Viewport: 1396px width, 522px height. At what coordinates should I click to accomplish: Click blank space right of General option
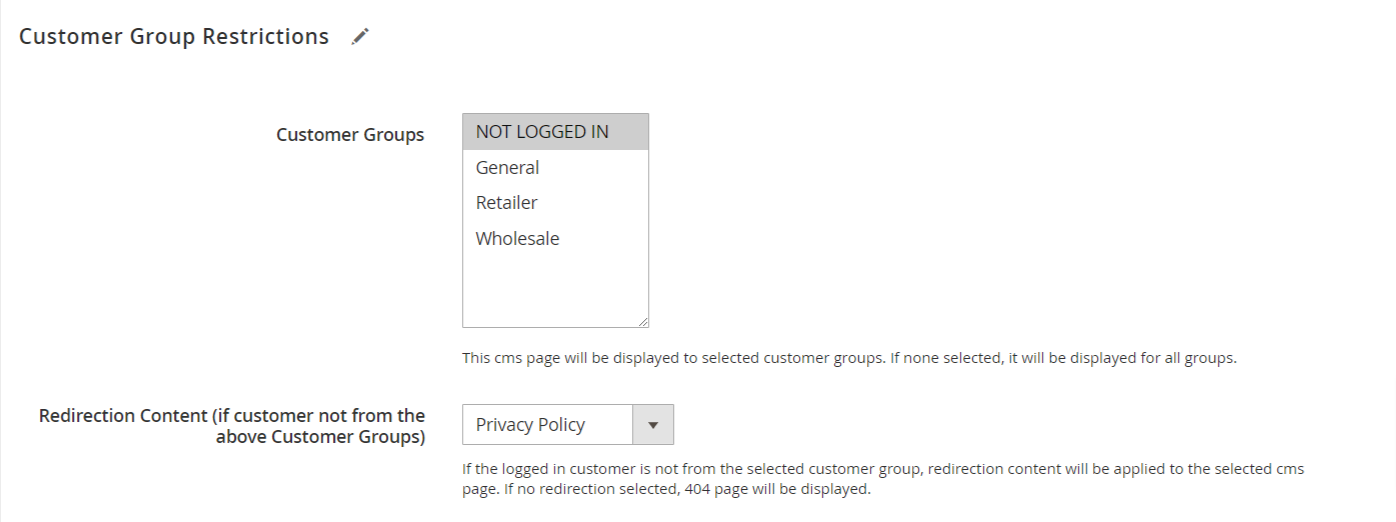coord(593,168)
